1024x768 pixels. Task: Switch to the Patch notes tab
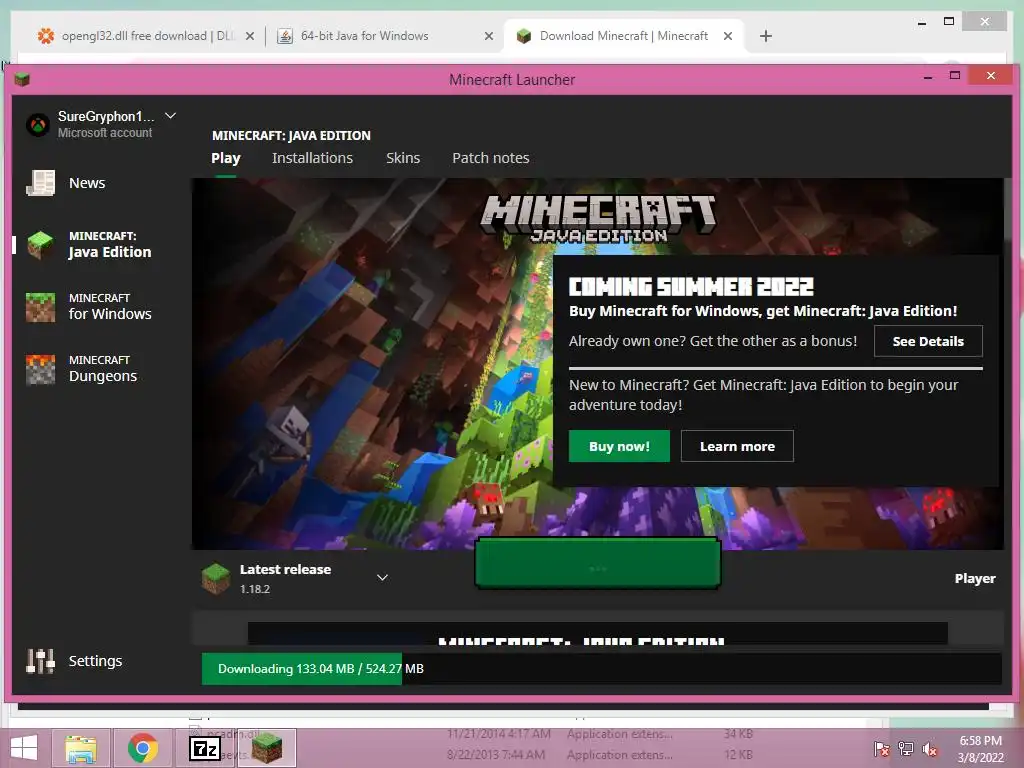490,158
